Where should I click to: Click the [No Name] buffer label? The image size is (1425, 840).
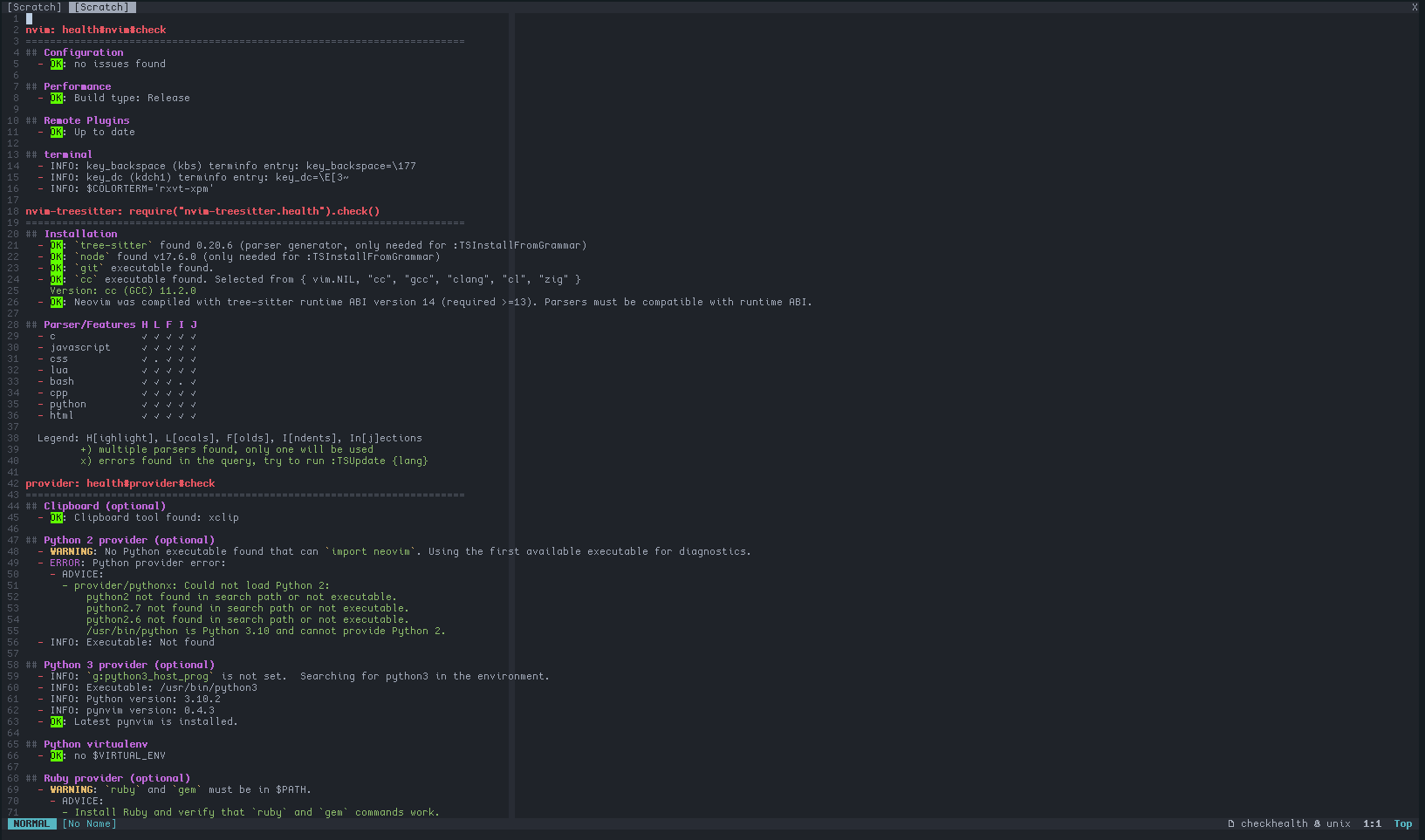pos(89,823)
